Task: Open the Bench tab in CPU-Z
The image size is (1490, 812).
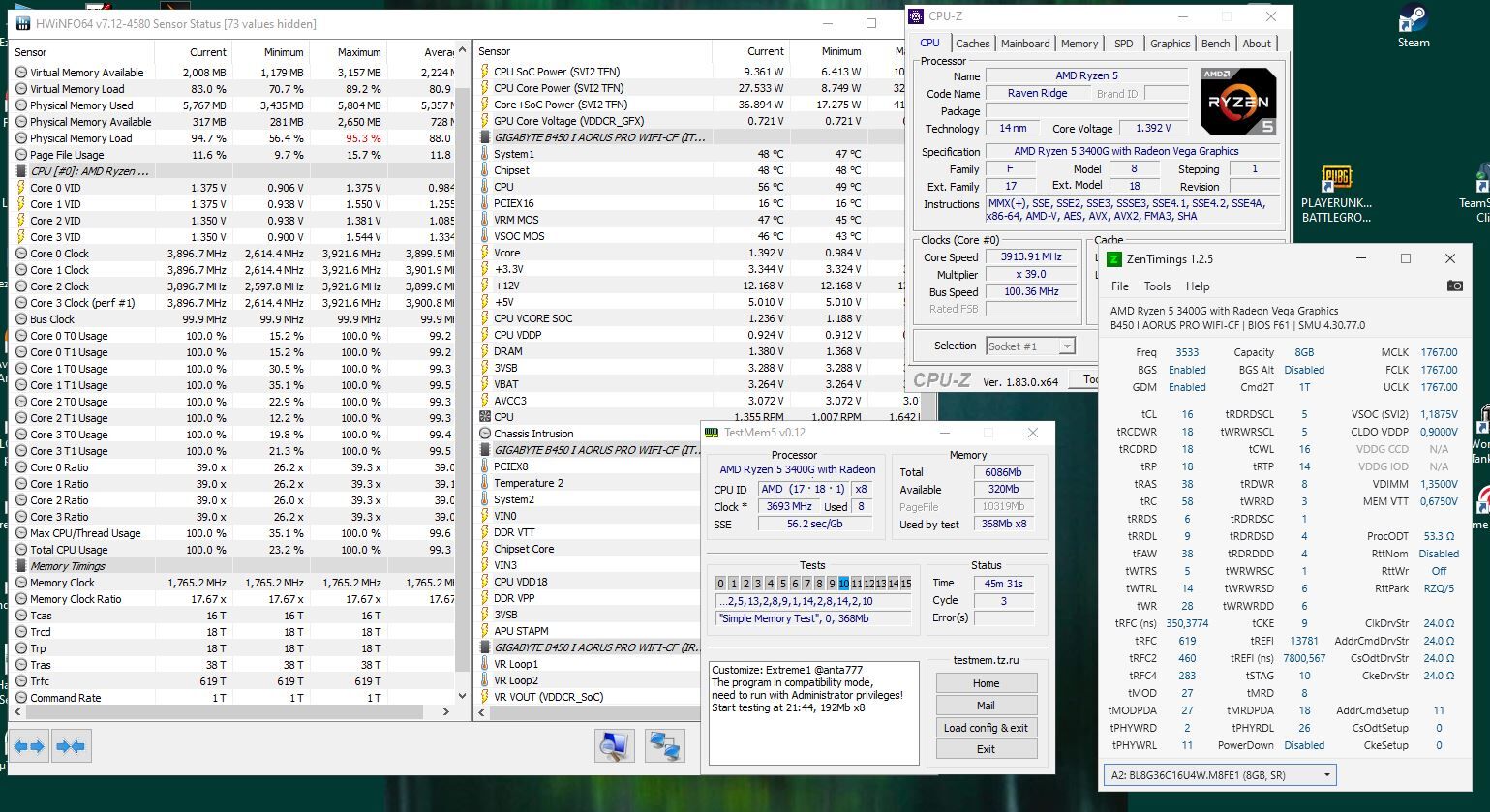Action: click(x=1215, y=44)
